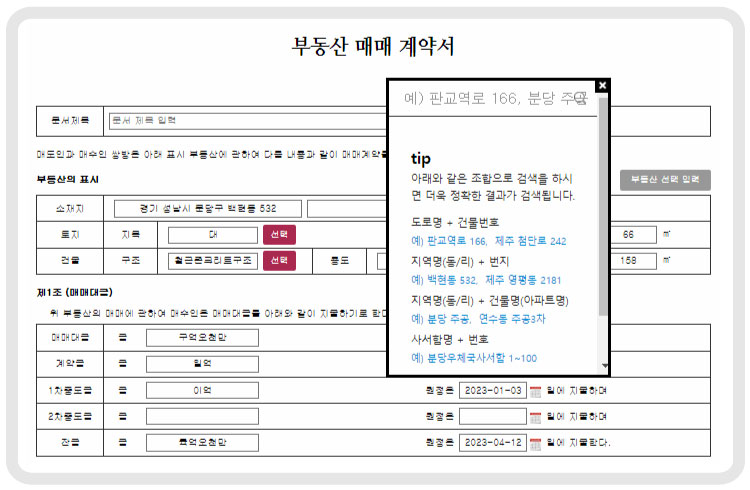Click the 잔금 date field 2023-04-12
This screenshot has width=750, height=490.
click(492, 442)
